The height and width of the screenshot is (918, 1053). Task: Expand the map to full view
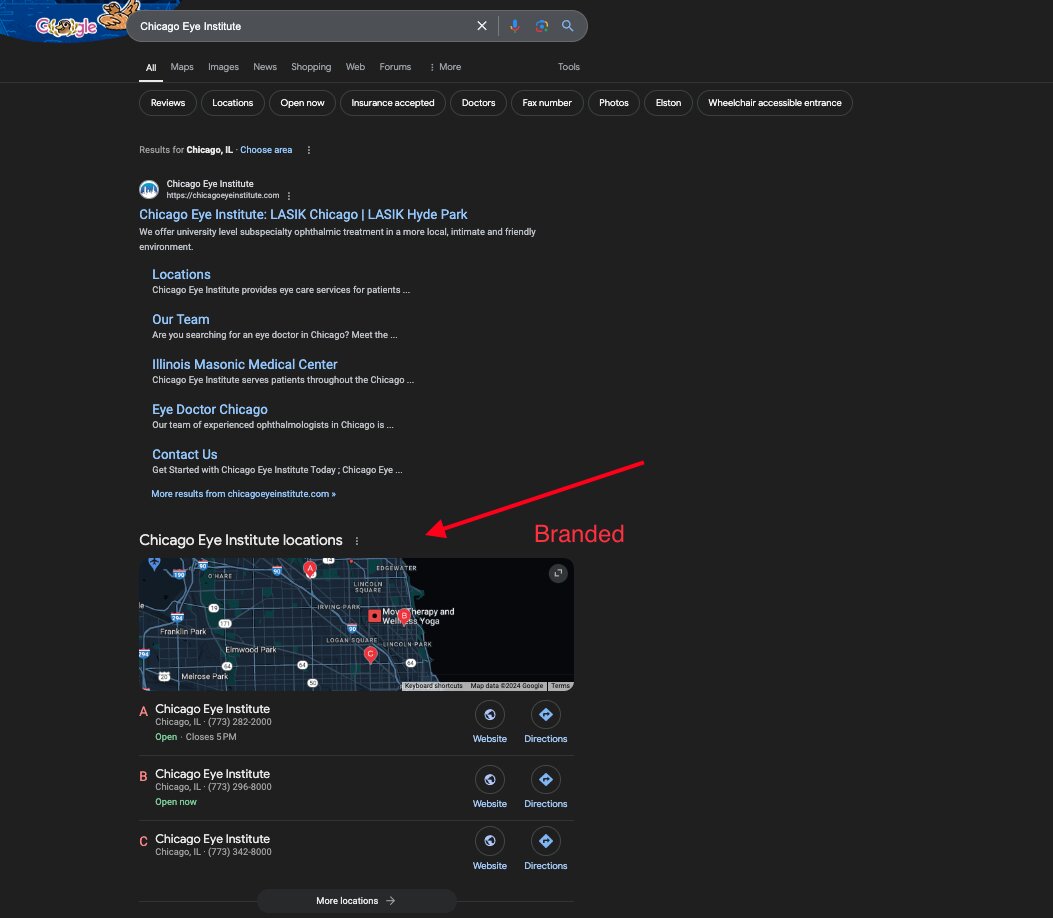(x=557, y=573)
